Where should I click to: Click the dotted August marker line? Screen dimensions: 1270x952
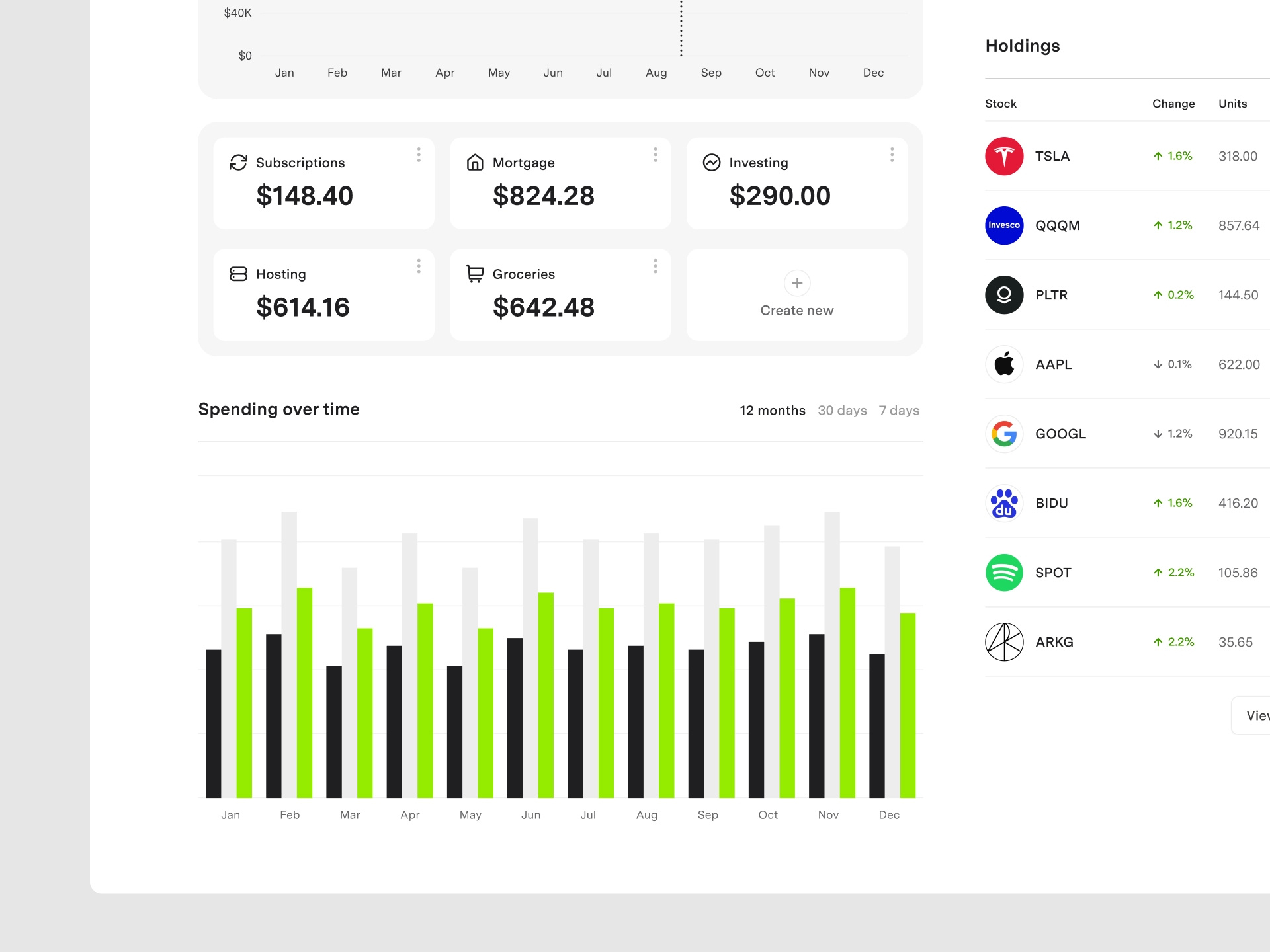click(681, 30)
